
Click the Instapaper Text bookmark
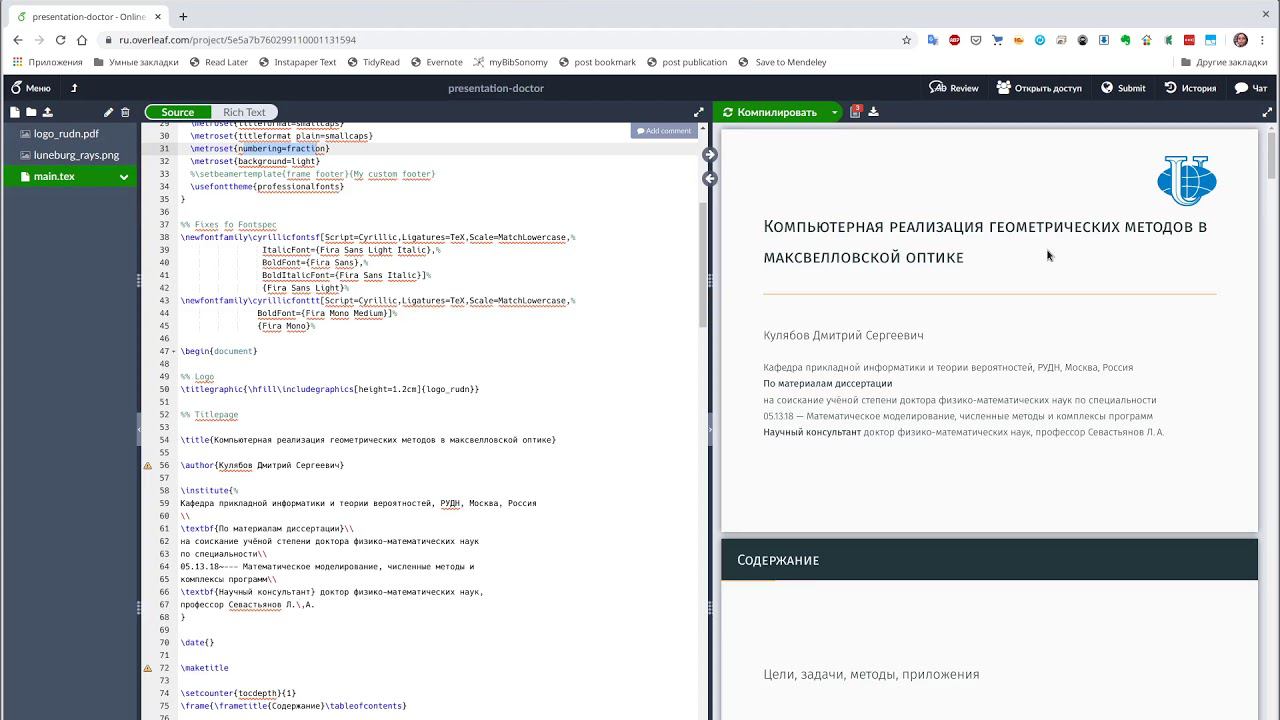point(297,62)
